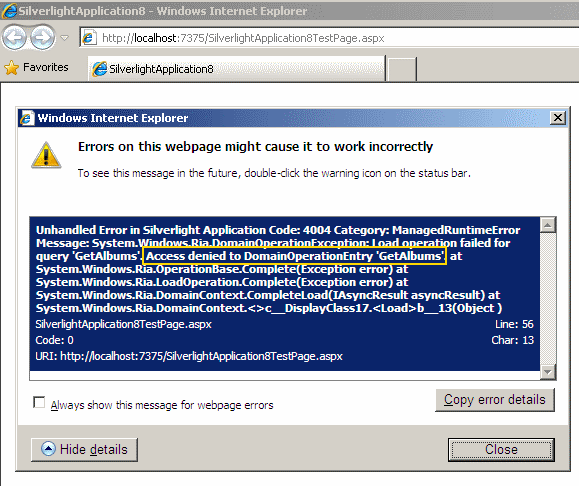Open the recent pages dropdown arrow

coord(65,38)
